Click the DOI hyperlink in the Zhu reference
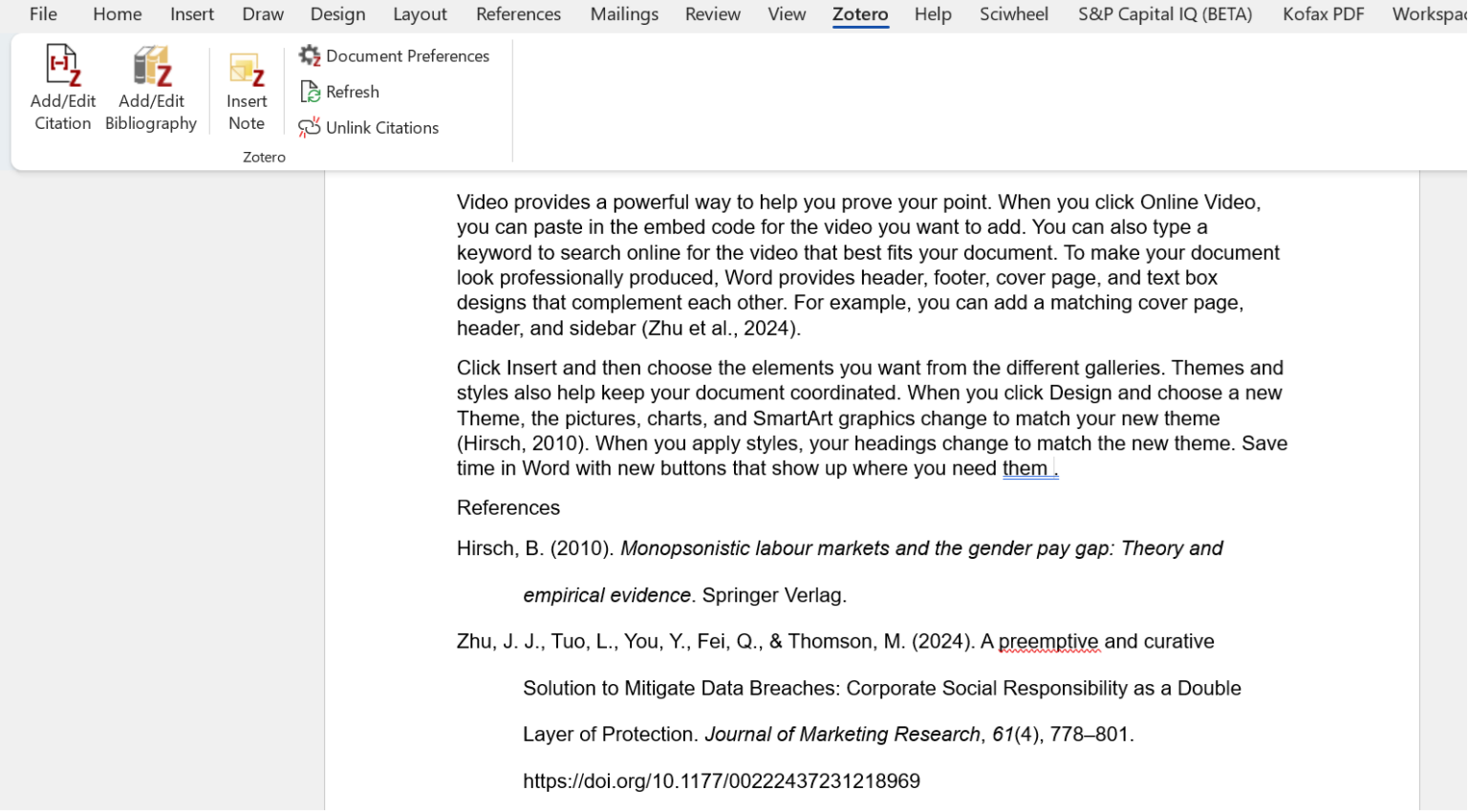Screen dimensions: 1468x812 (x=721, y=780)
